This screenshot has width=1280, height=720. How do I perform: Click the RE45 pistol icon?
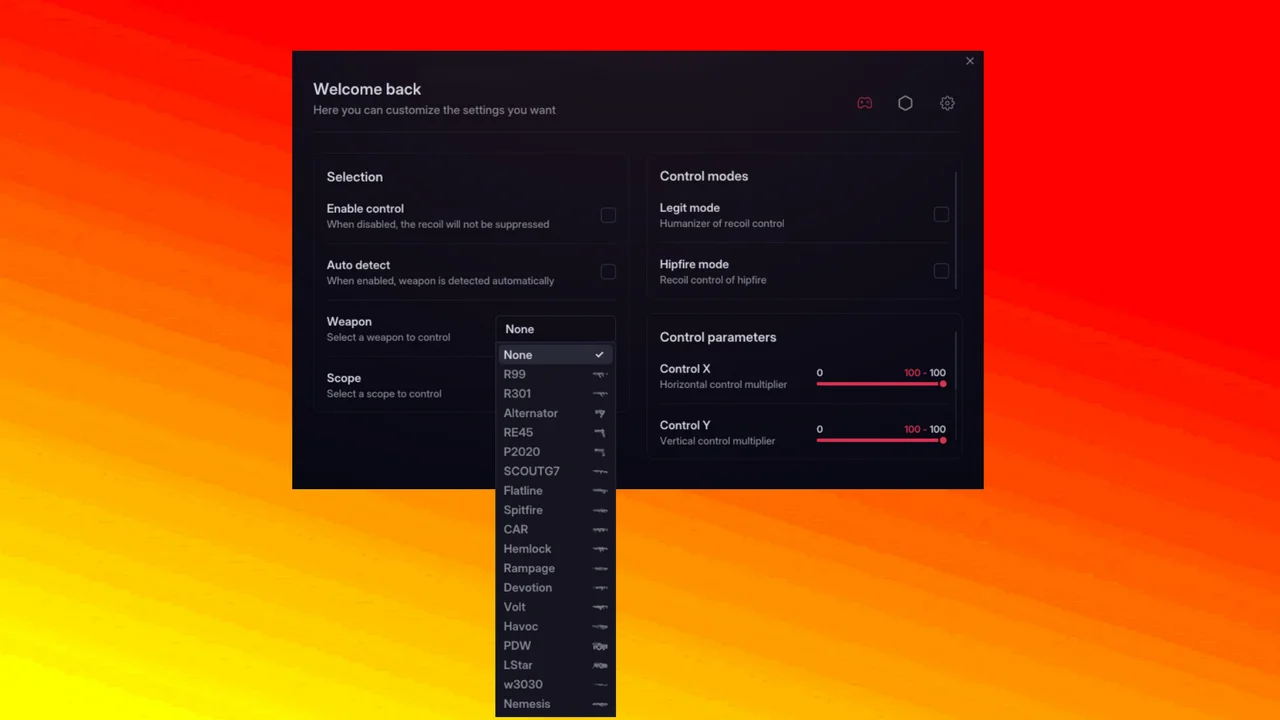pos(600,433)
